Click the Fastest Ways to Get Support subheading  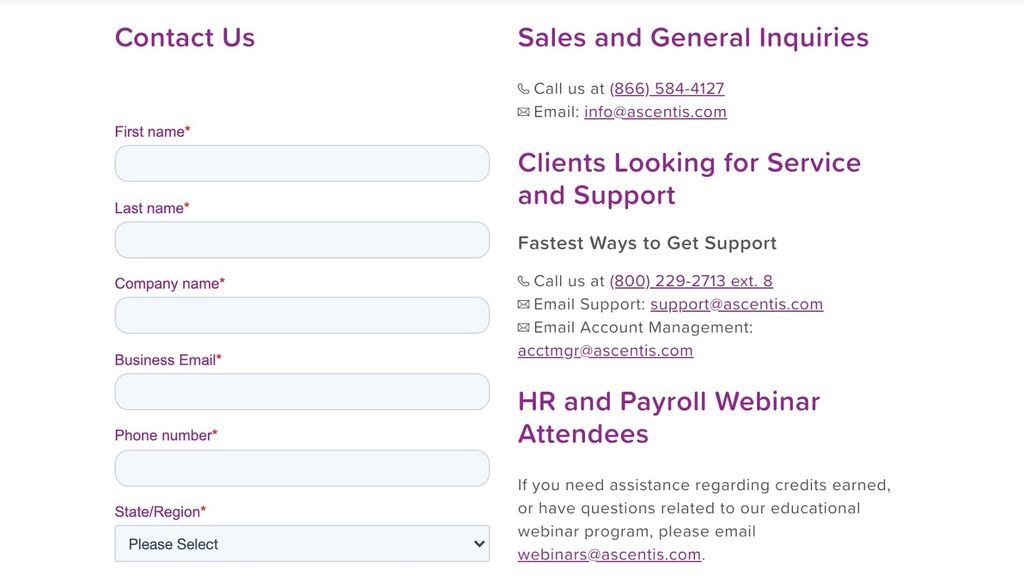click(x=647, y=243)
